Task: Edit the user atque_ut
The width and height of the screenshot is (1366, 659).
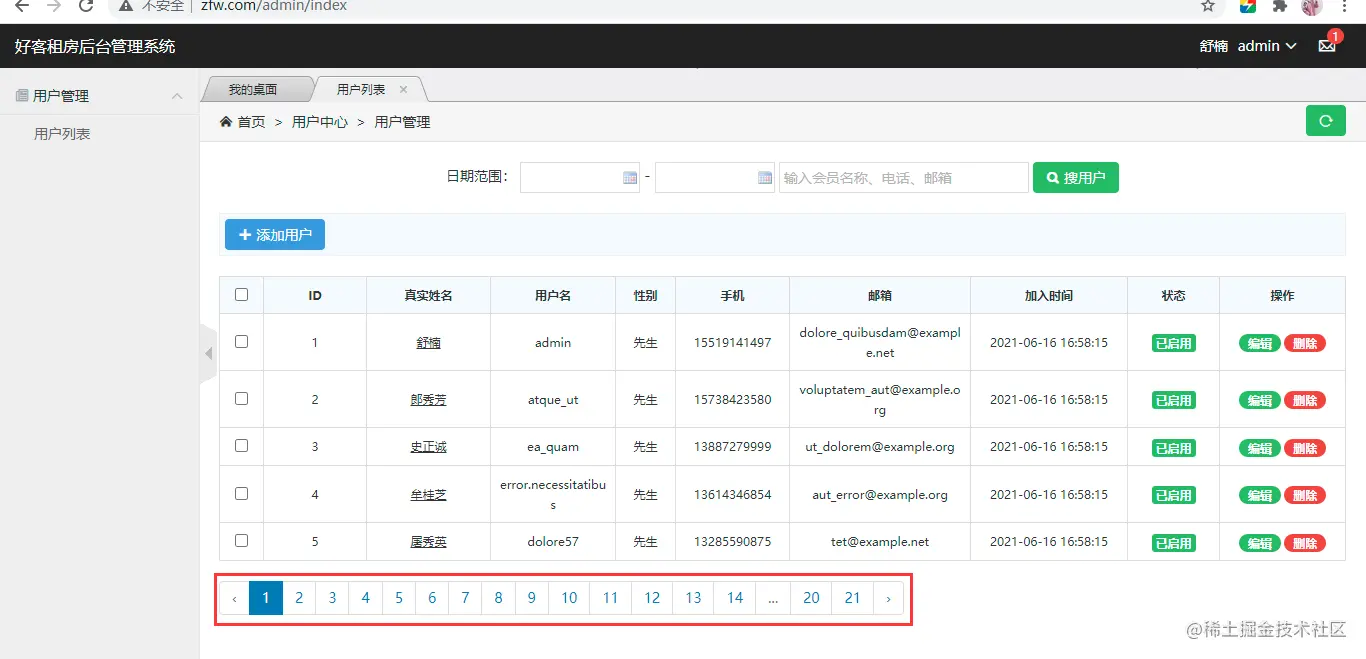Action: click(1260, 400)
